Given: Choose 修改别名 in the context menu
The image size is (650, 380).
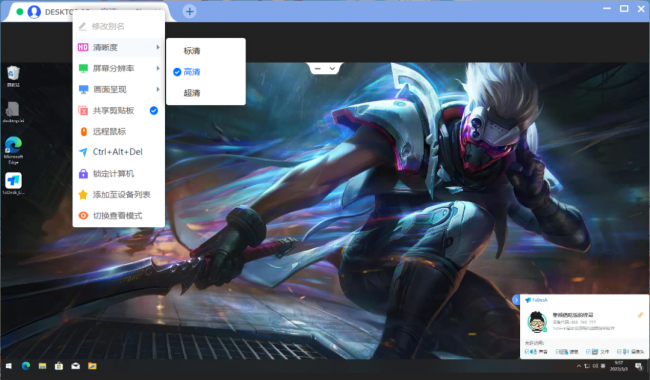Looking at the screenshot, I should pyautogui.click(x=119, y=27).
